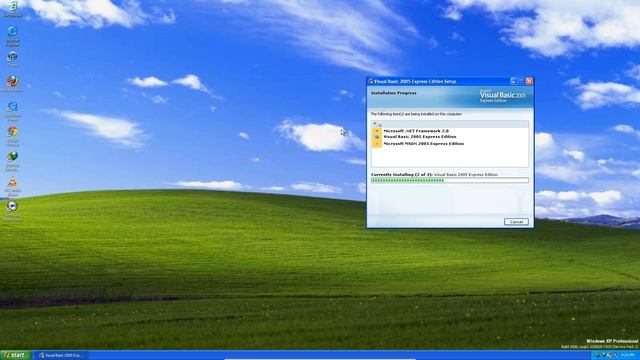Click the status icon beside Microsoft MSDN 2005 Express Edition
The image size is (640, 360).
[377, 144]
